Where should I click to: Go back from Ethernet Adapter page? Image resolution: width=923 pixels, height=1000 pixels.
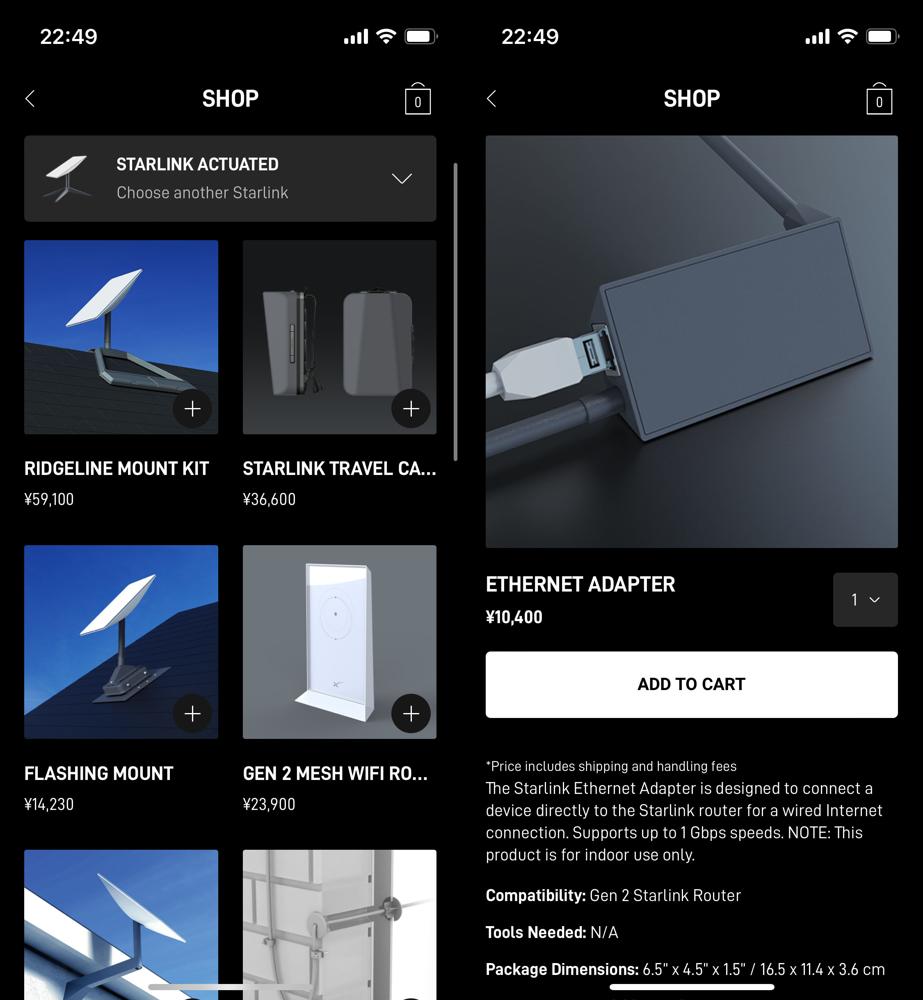(x=491, y=99)
